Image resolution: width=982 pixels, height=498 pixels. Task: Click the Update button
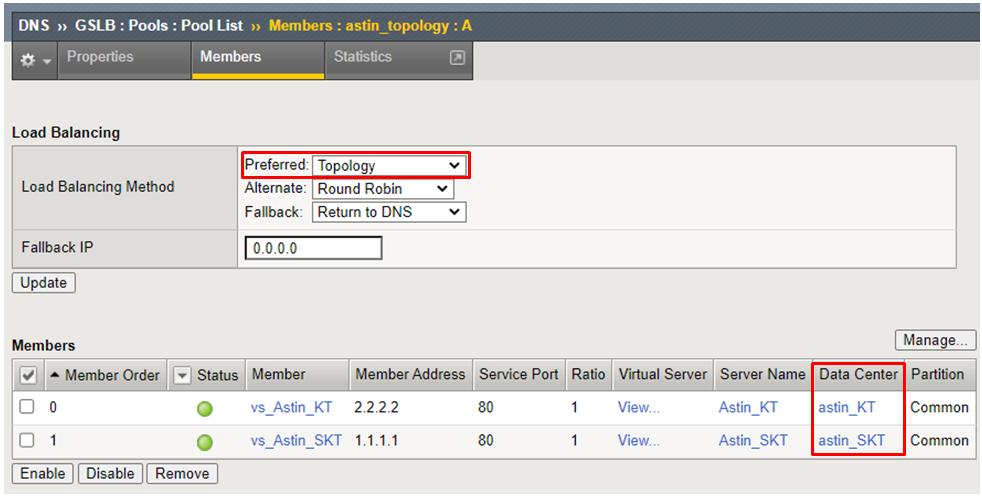point(44,283)
